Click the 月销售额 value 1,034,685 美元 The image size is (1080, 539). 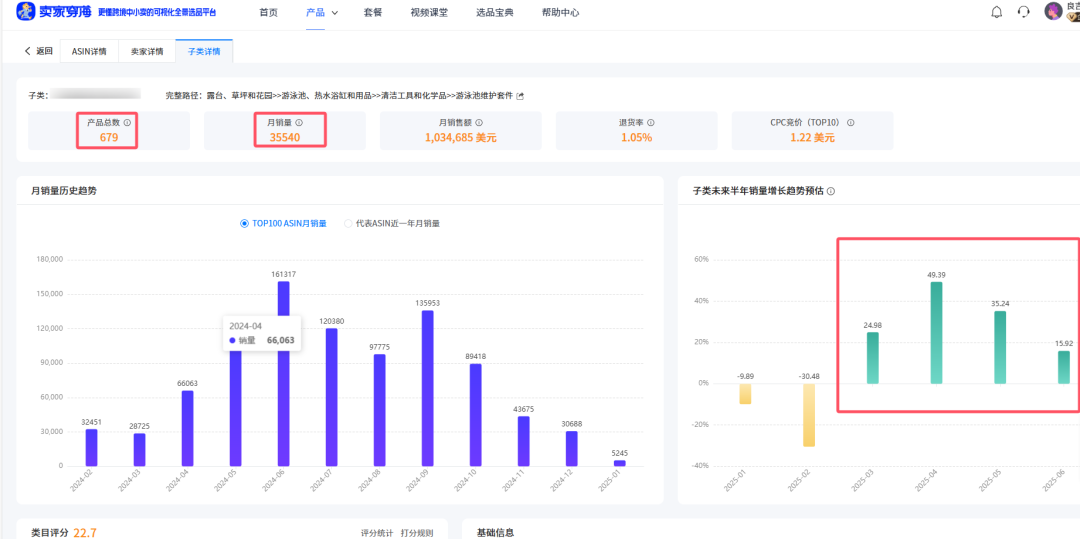(461, 137)
